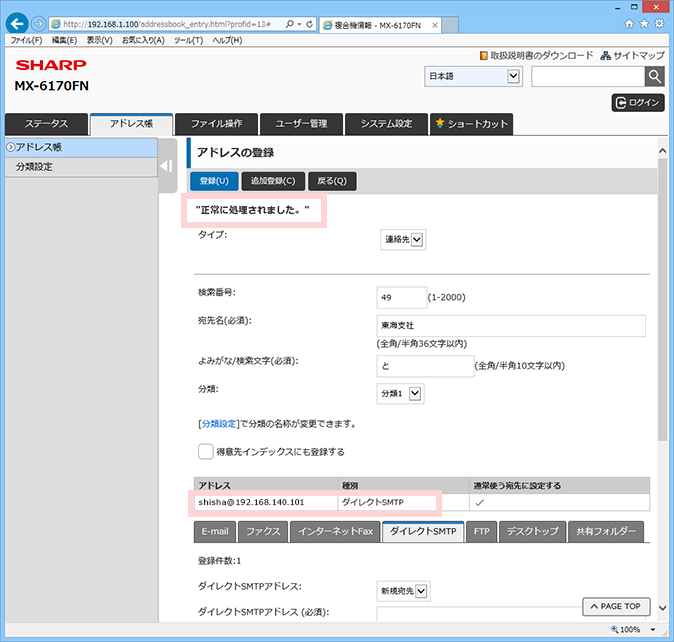
Task: Switch to インターネットFax address tab
Action: point(335,532)
